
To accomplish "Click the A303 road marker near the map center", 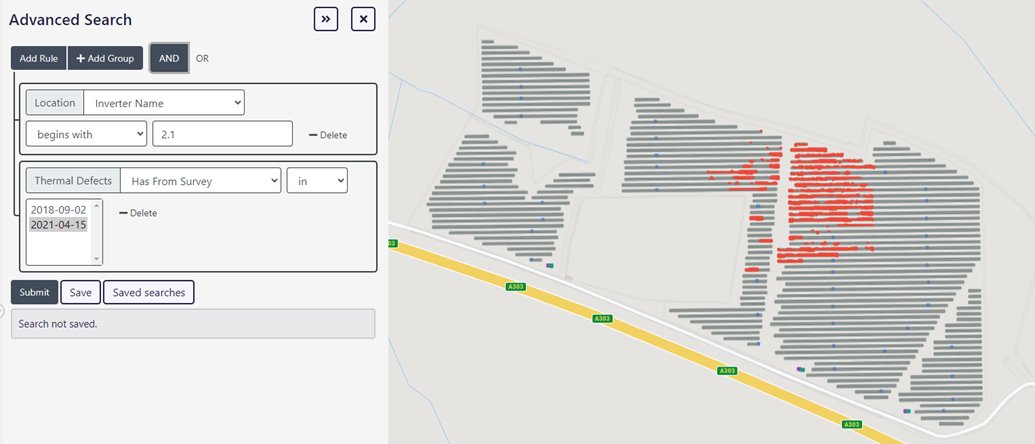I will pos(602,319).
